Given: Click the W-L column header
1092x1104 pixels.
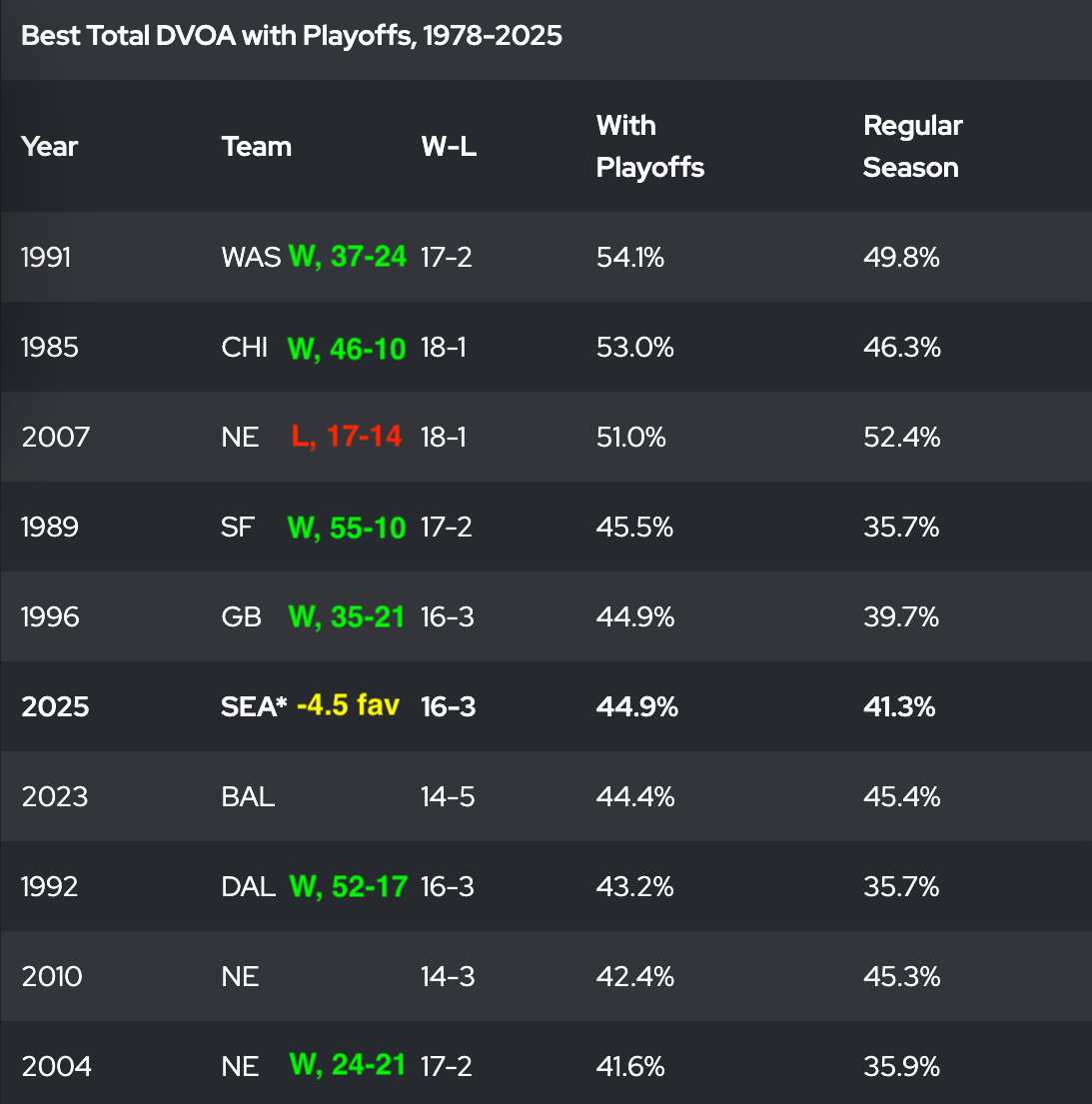Looking at the screenshot, I should (449, 147).
